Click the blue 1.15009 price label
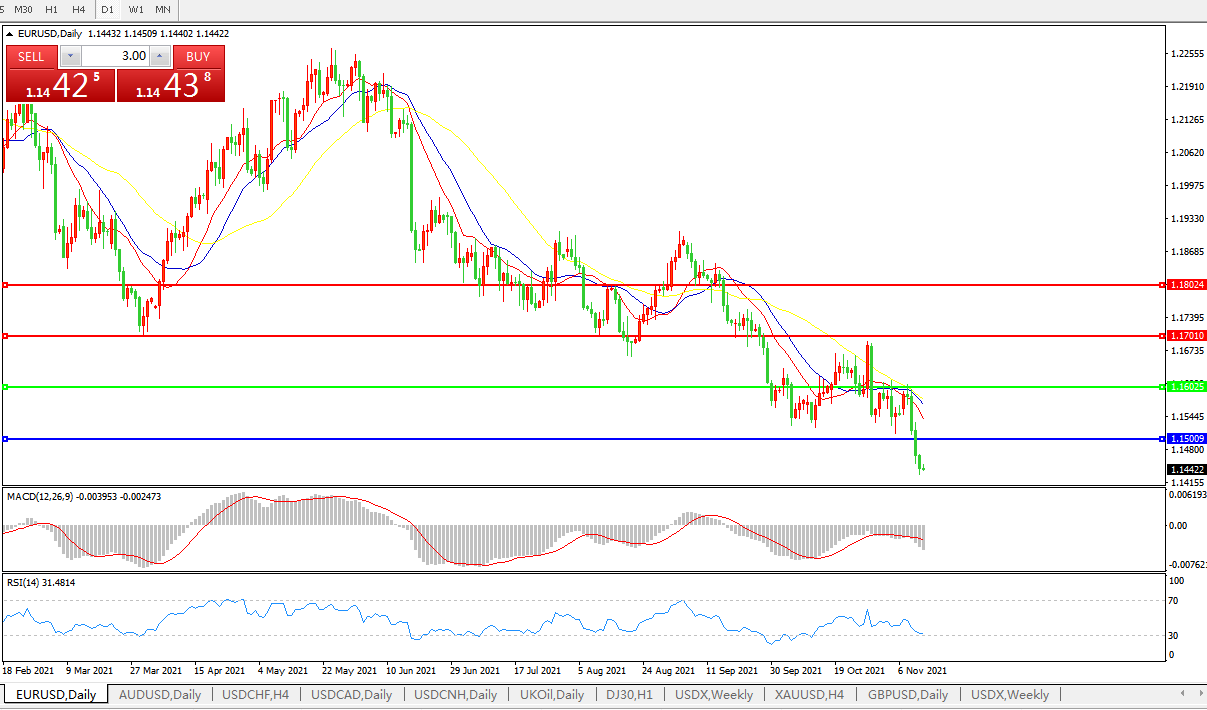The image size is (1207, 710). pos(1186,439)
